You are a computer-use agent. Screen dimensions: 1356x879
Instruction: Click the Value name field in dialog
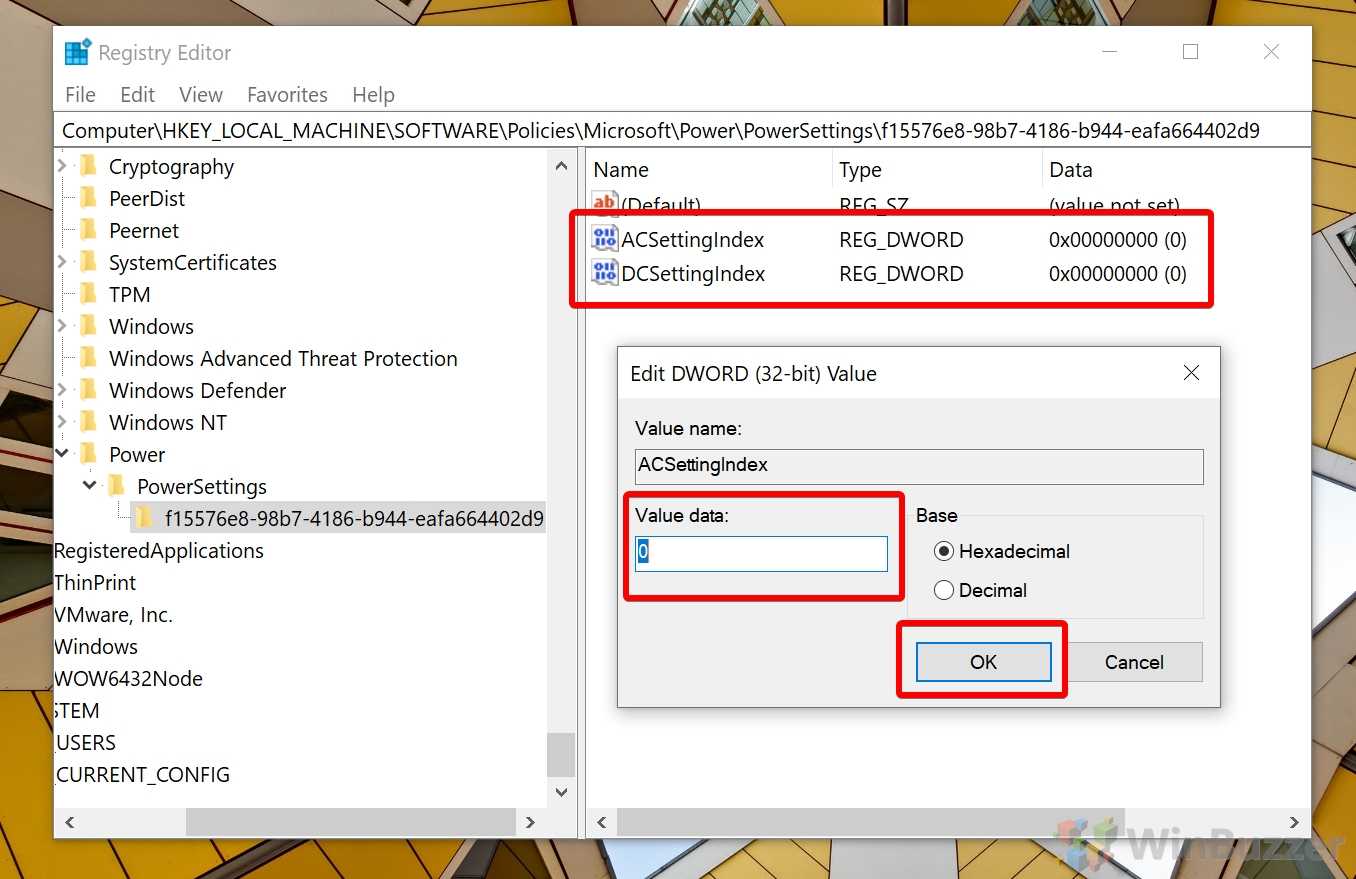click(x=919, y=466)
